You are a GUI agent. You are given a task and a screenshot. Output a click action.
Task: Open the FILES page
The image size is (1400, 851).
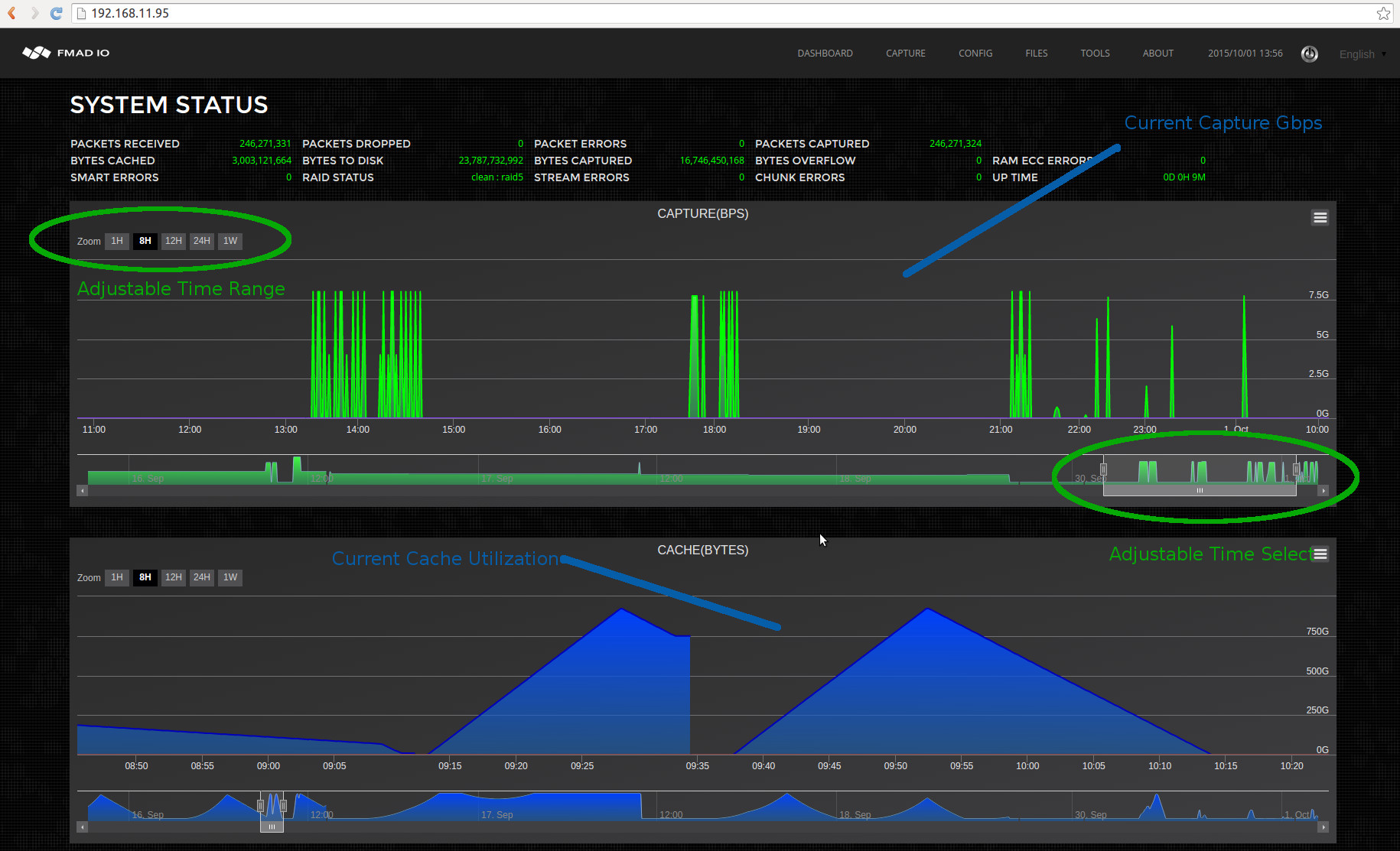(1037, 53)
